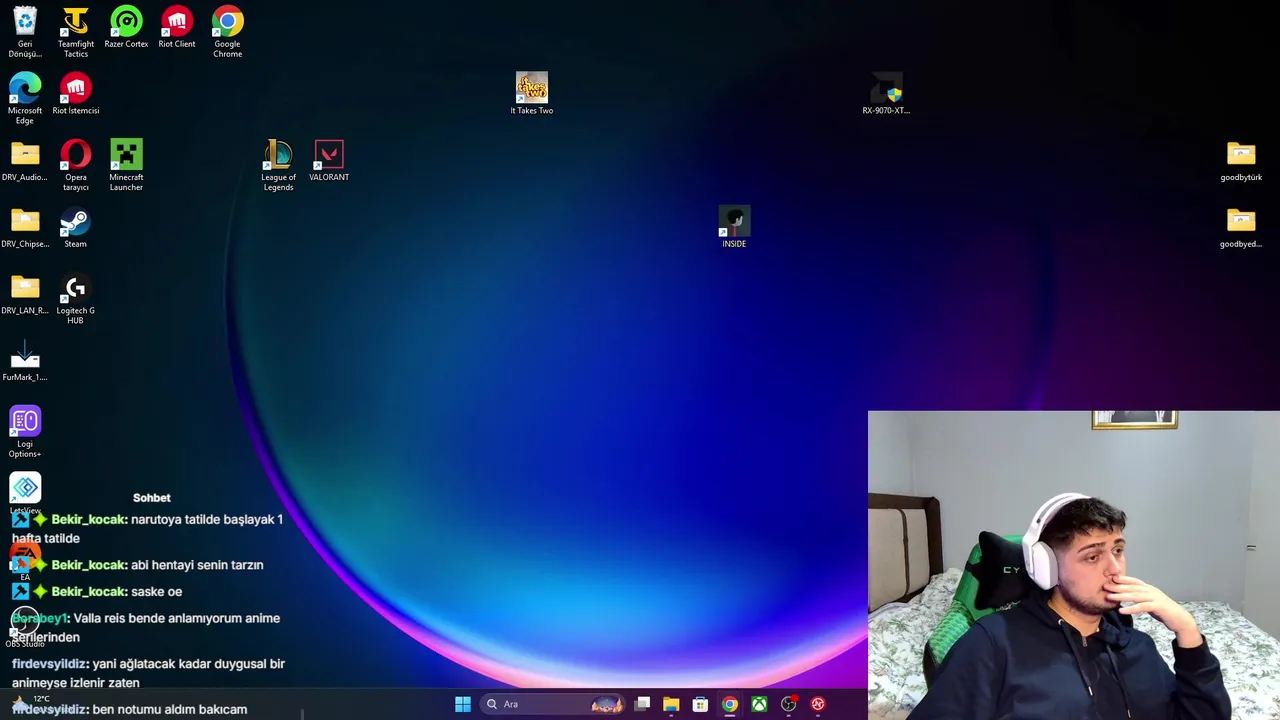Click the username 'firdevsyildiz' in the 'yani ağlatacak' message

[x=50, y=663]
